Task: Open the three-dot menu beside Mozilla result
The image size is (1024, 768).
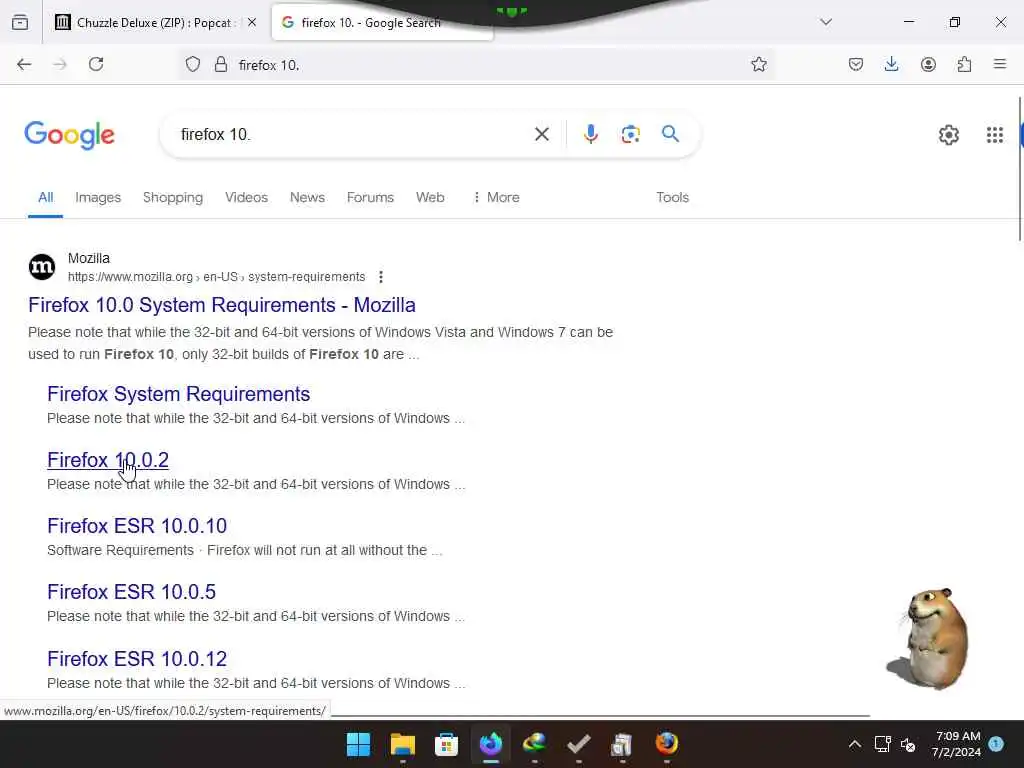Action: [381, 277]
